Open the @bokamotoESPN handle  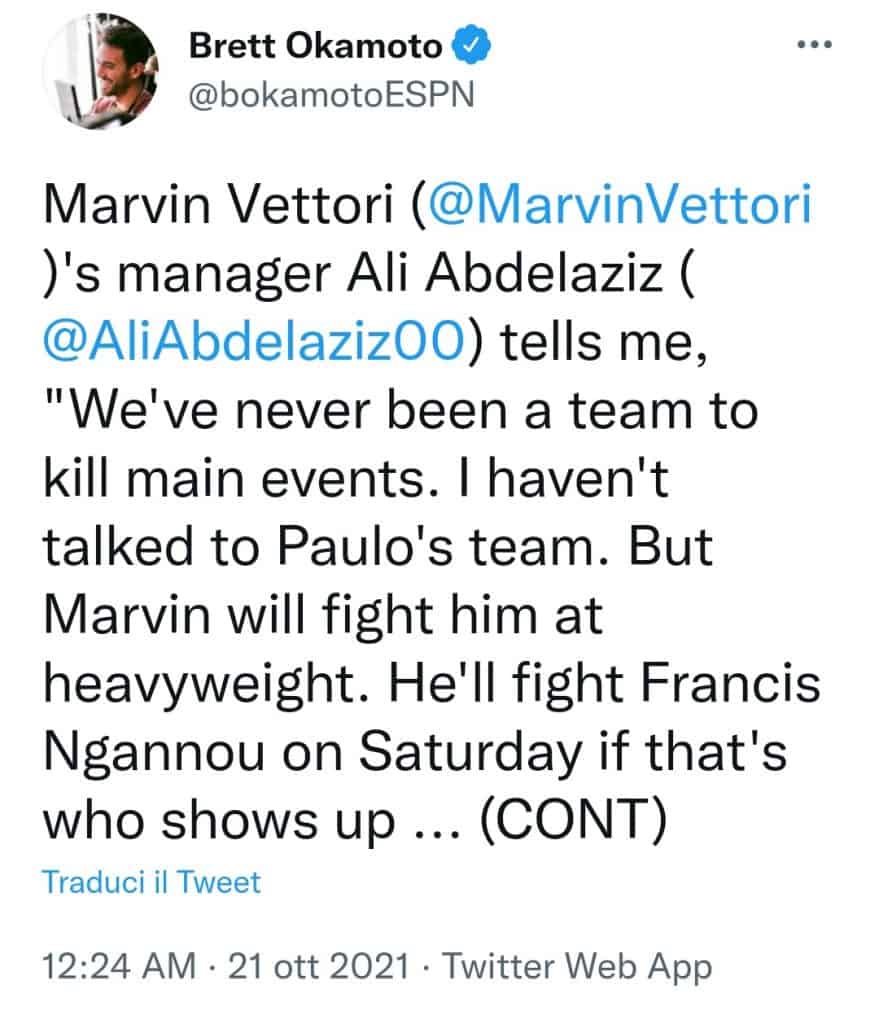330,93
